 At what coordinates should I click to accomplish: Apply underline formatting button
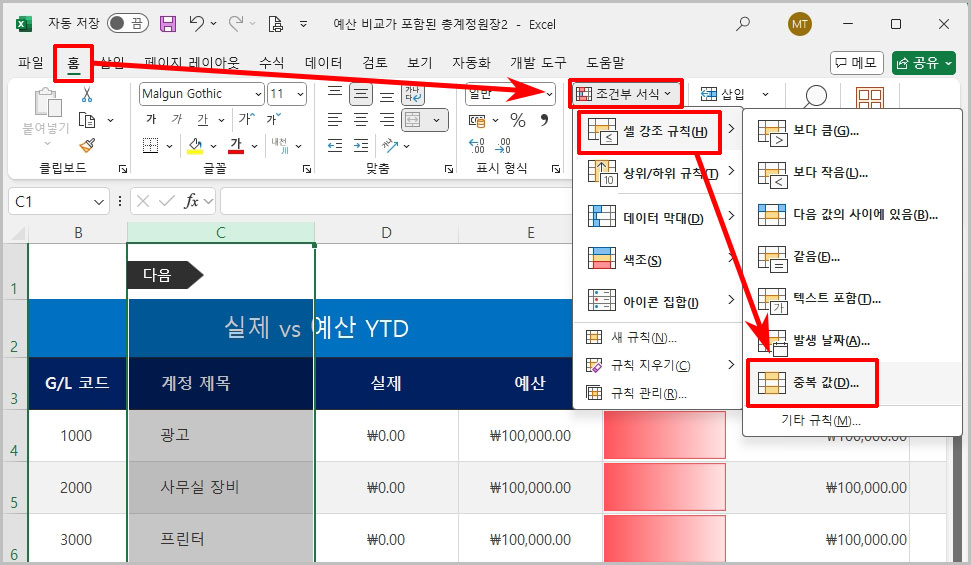click(202, 119)
